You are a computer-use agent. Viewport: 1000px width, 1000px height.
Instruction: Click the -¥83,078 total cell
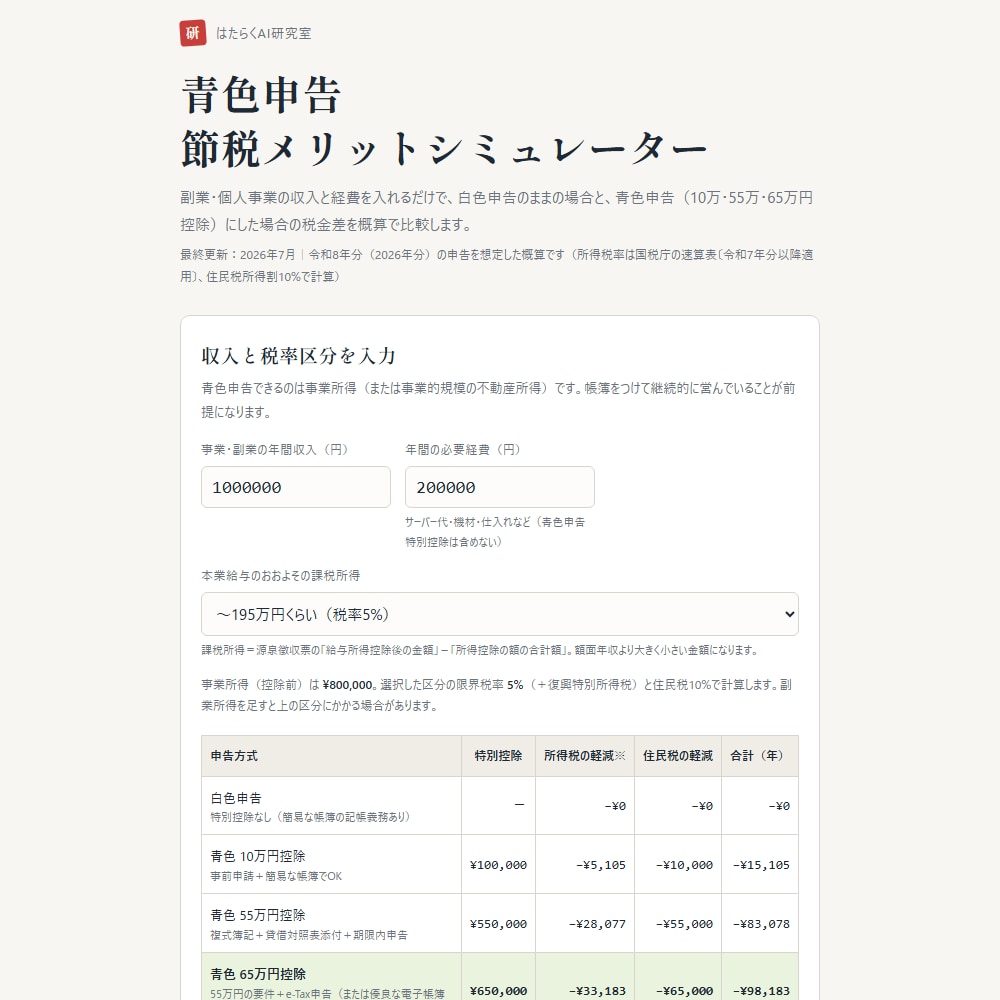[761, 924]
